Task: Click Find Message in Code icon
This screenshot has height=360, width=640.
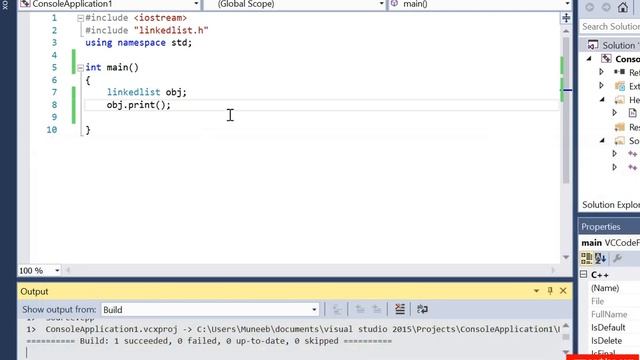Action: pos(337,309)
